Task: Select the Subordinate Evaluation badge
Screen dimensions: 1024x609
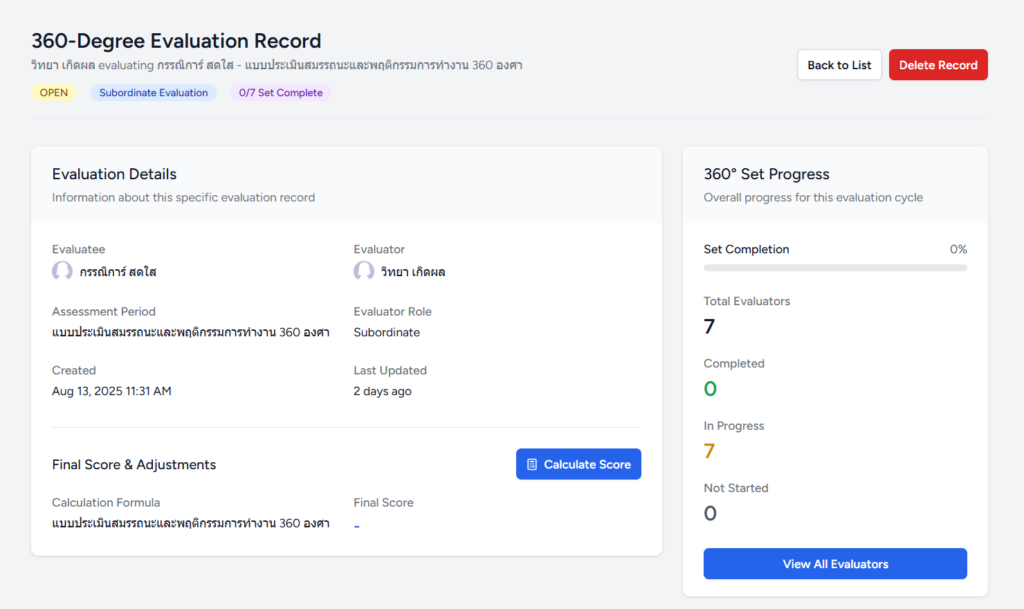Action: [153, 93]
